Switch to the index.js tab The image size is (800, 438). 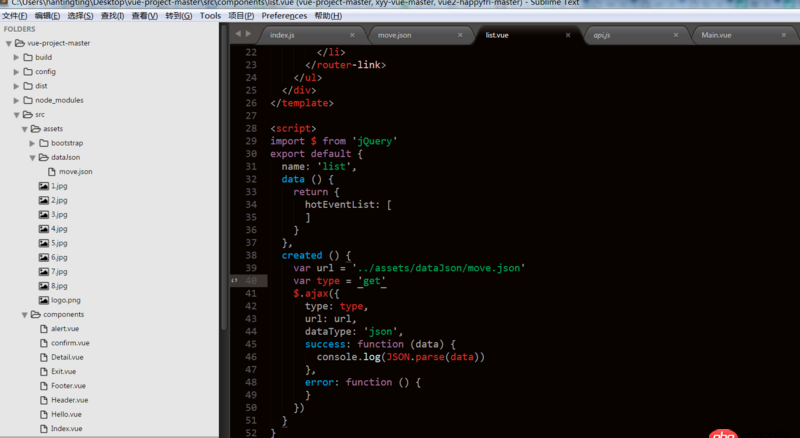[x=311, y=35]
